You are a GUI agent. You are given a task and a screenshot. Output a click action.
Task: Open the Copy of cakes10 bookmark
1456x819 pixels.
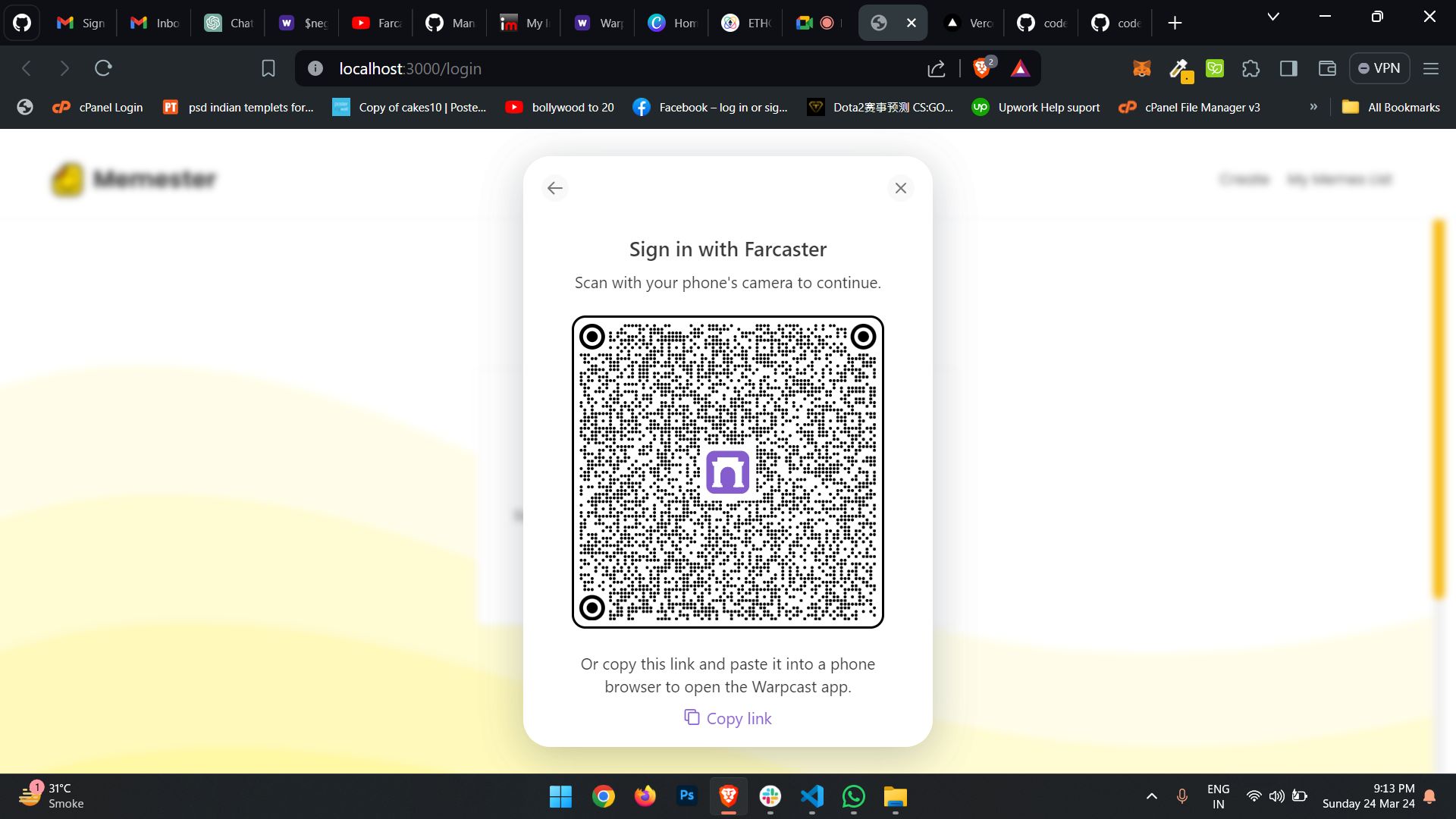409,108
